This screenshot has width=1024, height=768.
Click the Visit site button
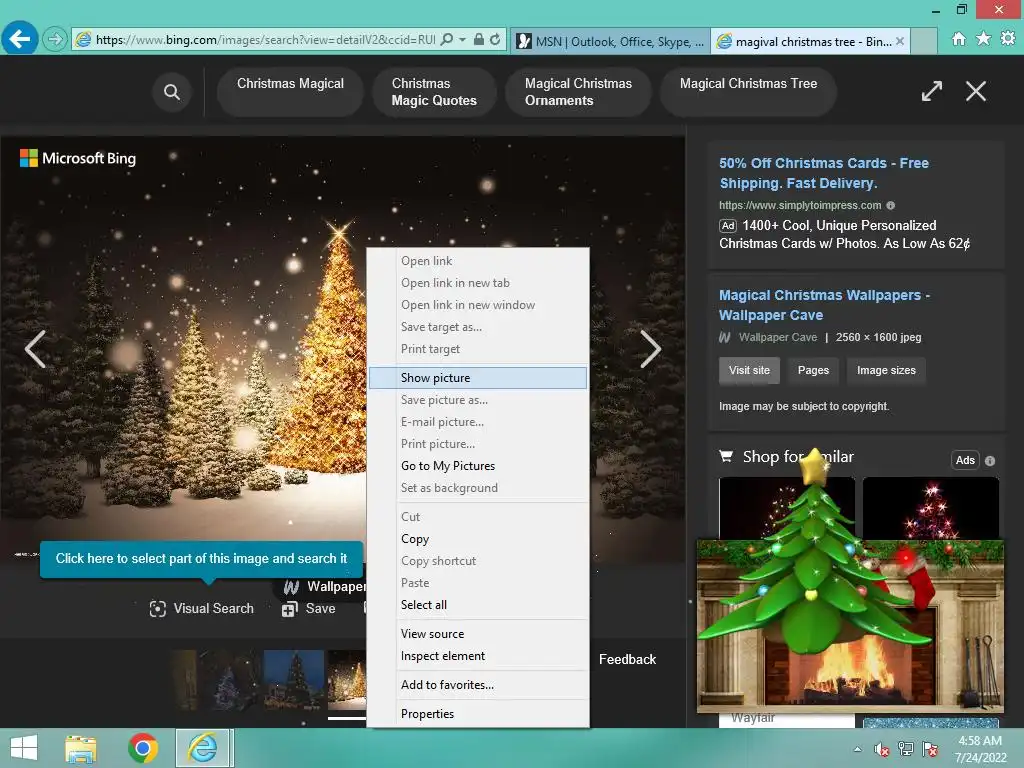pyautogui.click(x=749, y=370)
